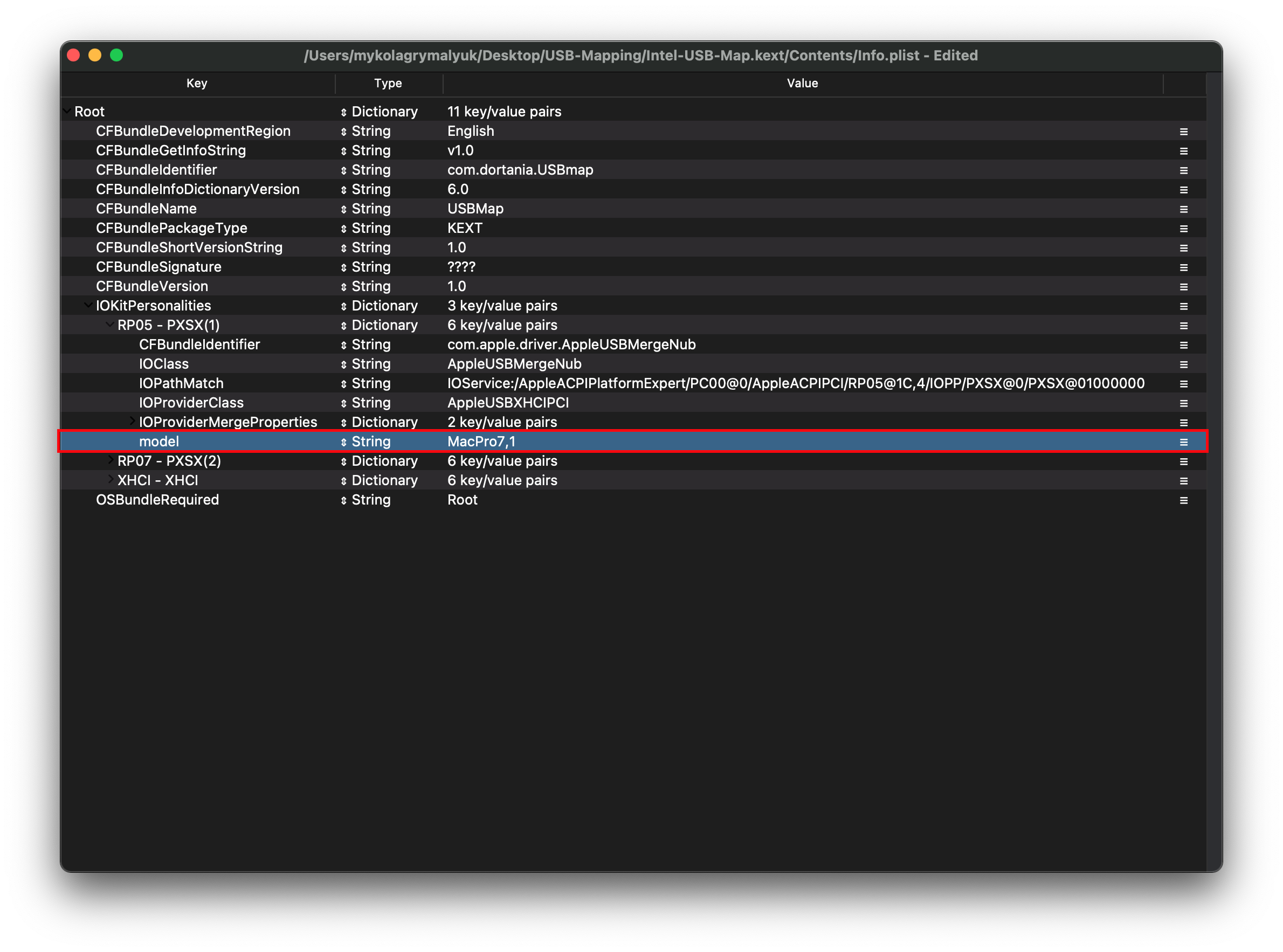Collapse the RP05 - PXSX(1) dictionary
The height and width of the screenshot is (952, 1283).
(x=109, y=325)
